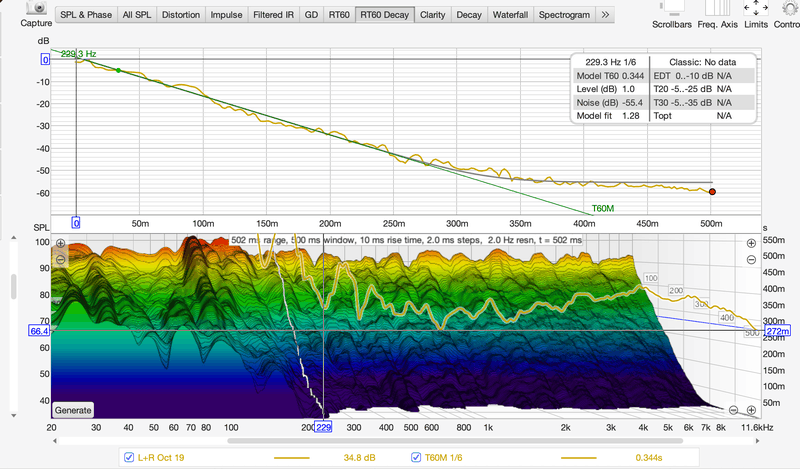
Task: Click the vertical scrollbar up arrow
Action: tap(14, 238)
